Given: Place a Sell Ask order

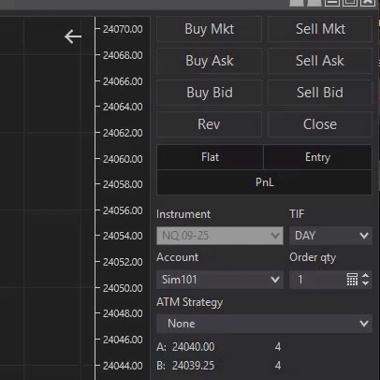Looking at the screenshot, I should pos(320,61).
